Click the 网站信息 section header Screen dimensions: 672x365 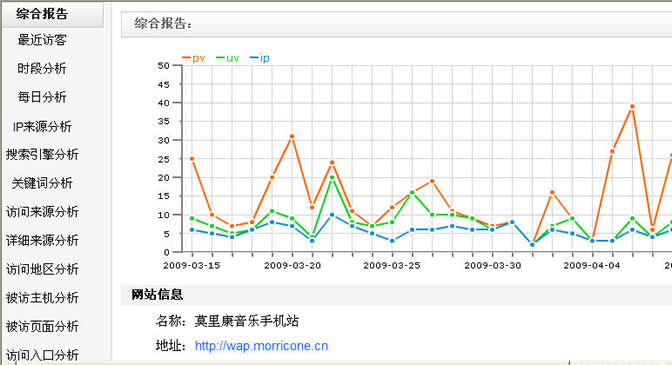coord(157,295)
